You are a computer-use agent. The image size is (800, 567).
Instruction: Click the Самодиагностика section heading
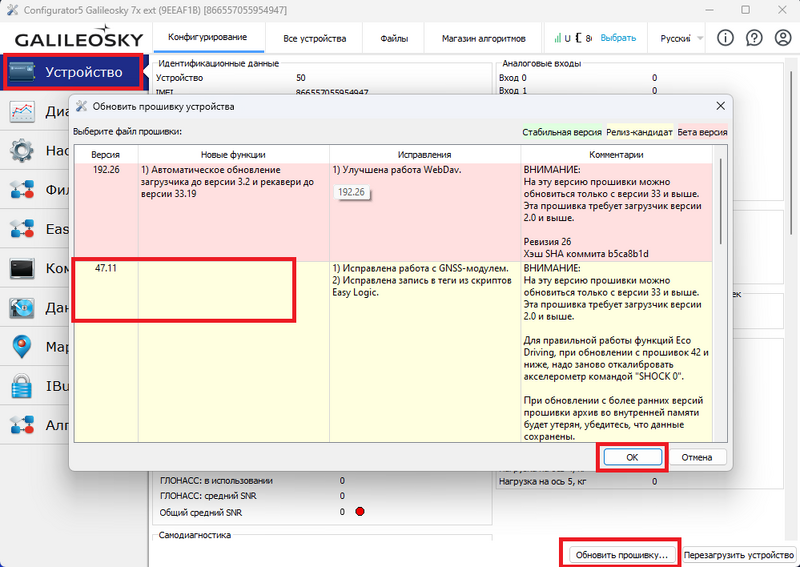194,535
